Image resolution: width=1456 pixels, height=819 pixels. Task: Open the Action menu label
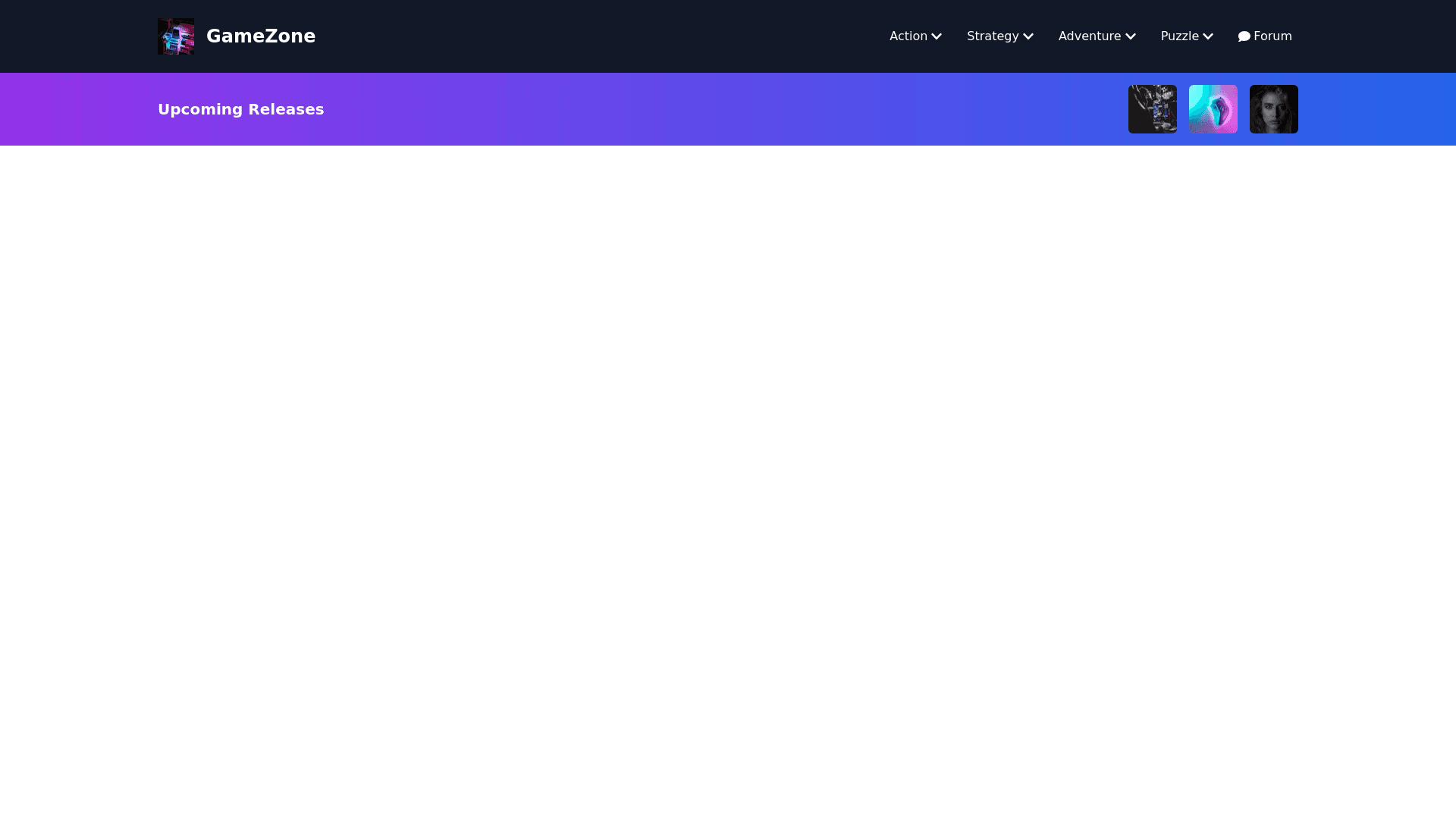pyautogui.click(x=908, y=36)
